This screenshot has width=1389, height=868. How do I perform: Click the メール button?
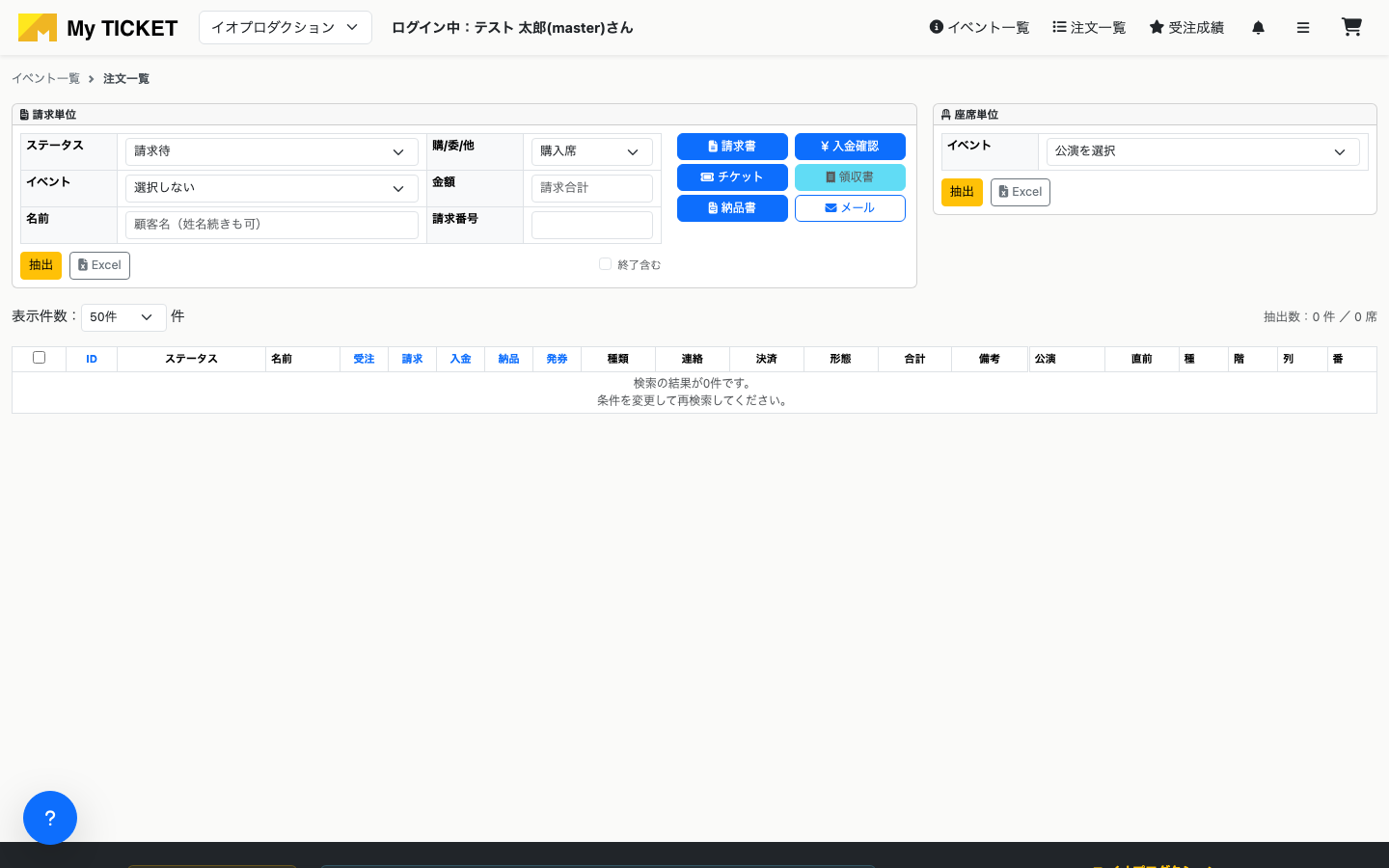[850, 208]
